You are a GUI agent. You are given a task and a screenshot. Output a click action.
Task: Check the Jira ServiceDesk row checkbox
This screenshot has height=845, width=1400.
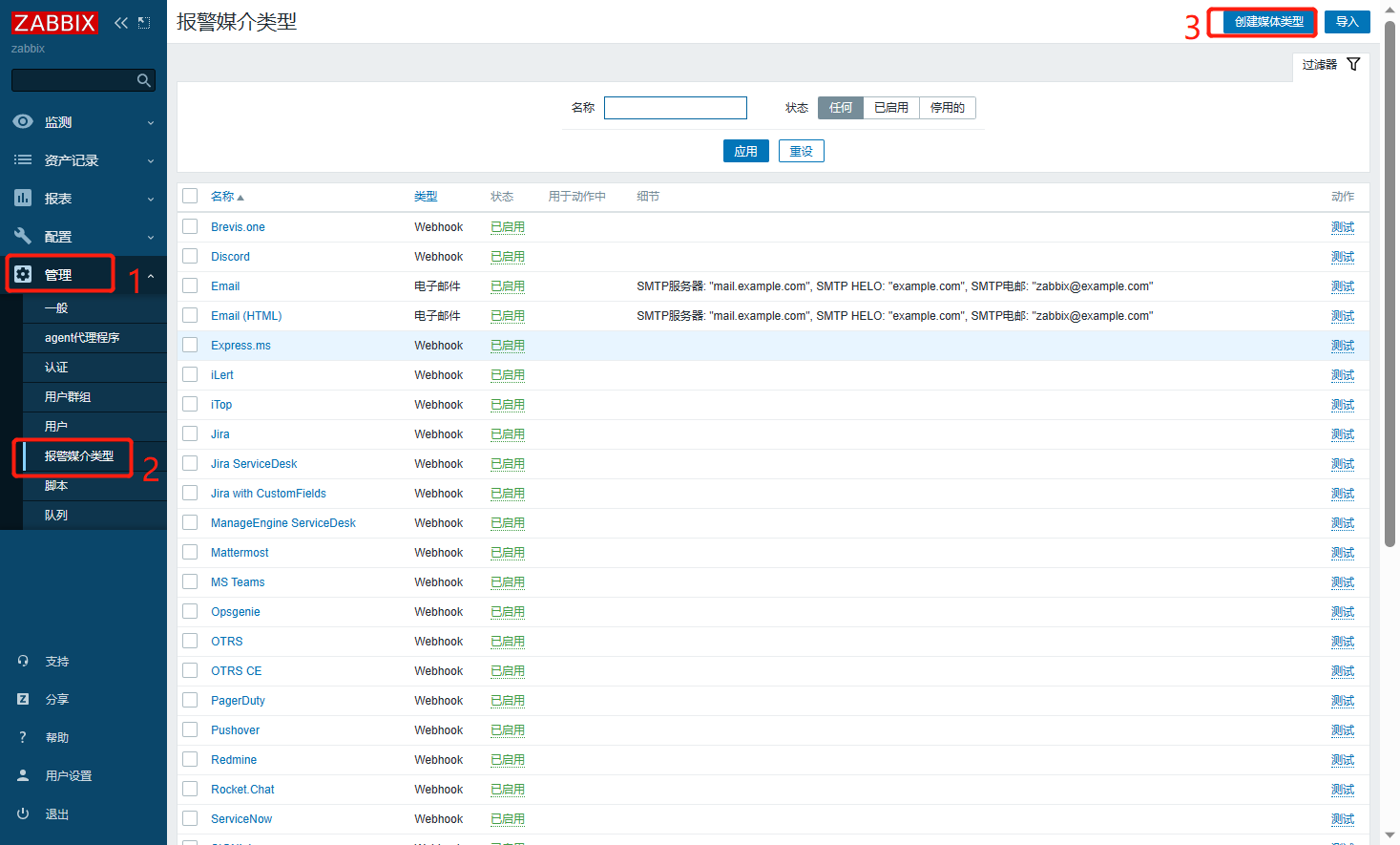[190, 463]
